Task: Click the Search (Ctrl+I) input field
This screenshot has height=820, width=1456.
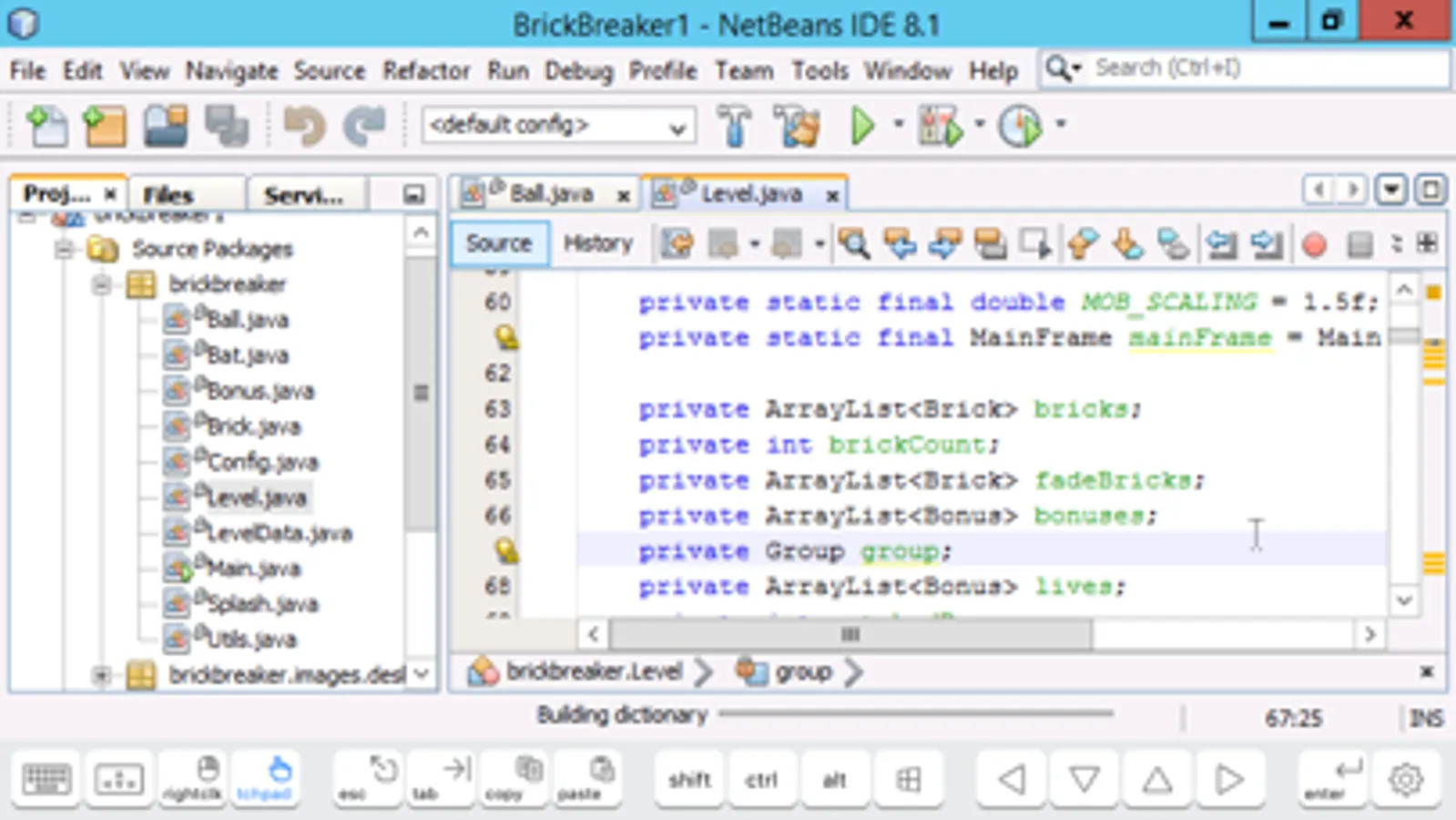Action: 1269,68
